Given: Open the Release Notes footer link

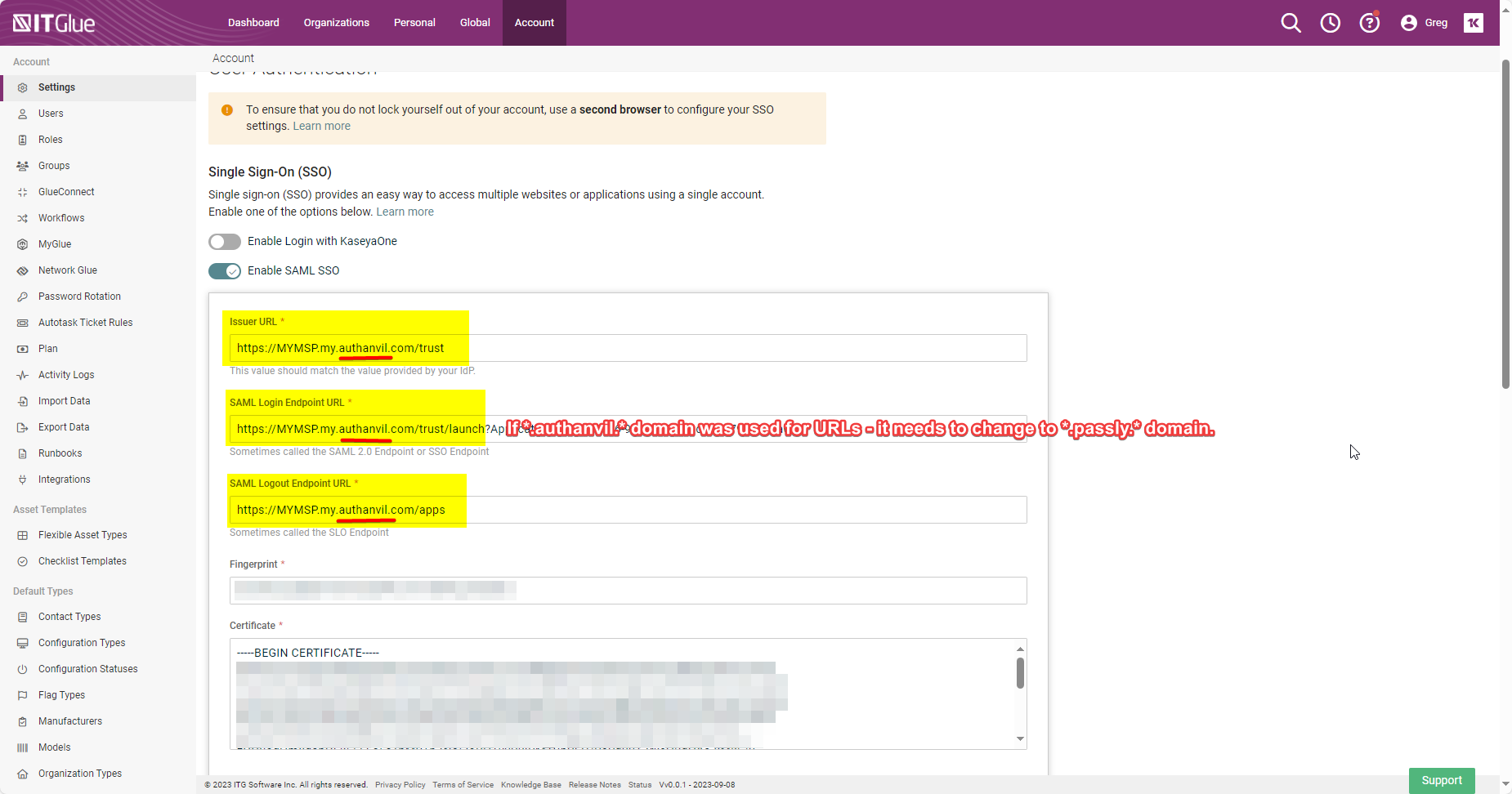Looking at the screenshot, I should 595,785.
